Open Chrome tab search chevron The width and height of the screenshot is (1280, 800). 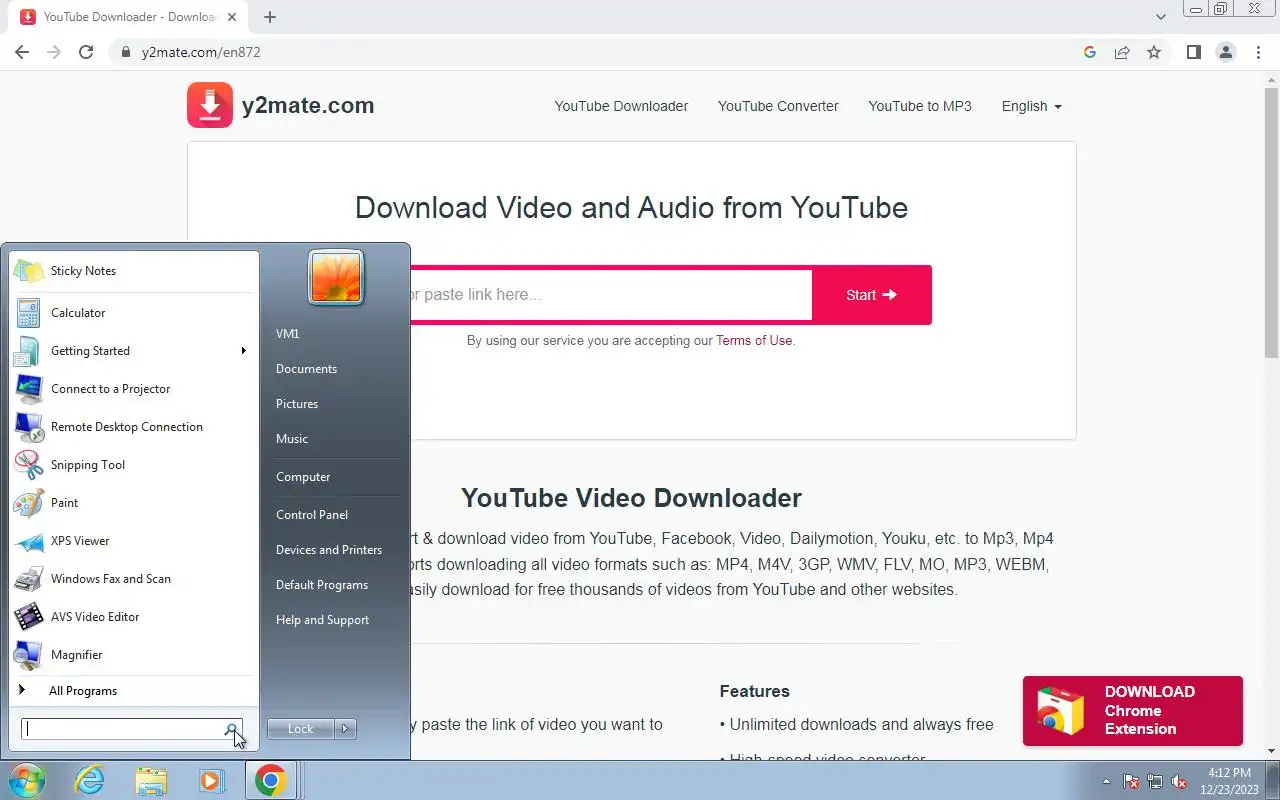click(x=1161, y=17)
